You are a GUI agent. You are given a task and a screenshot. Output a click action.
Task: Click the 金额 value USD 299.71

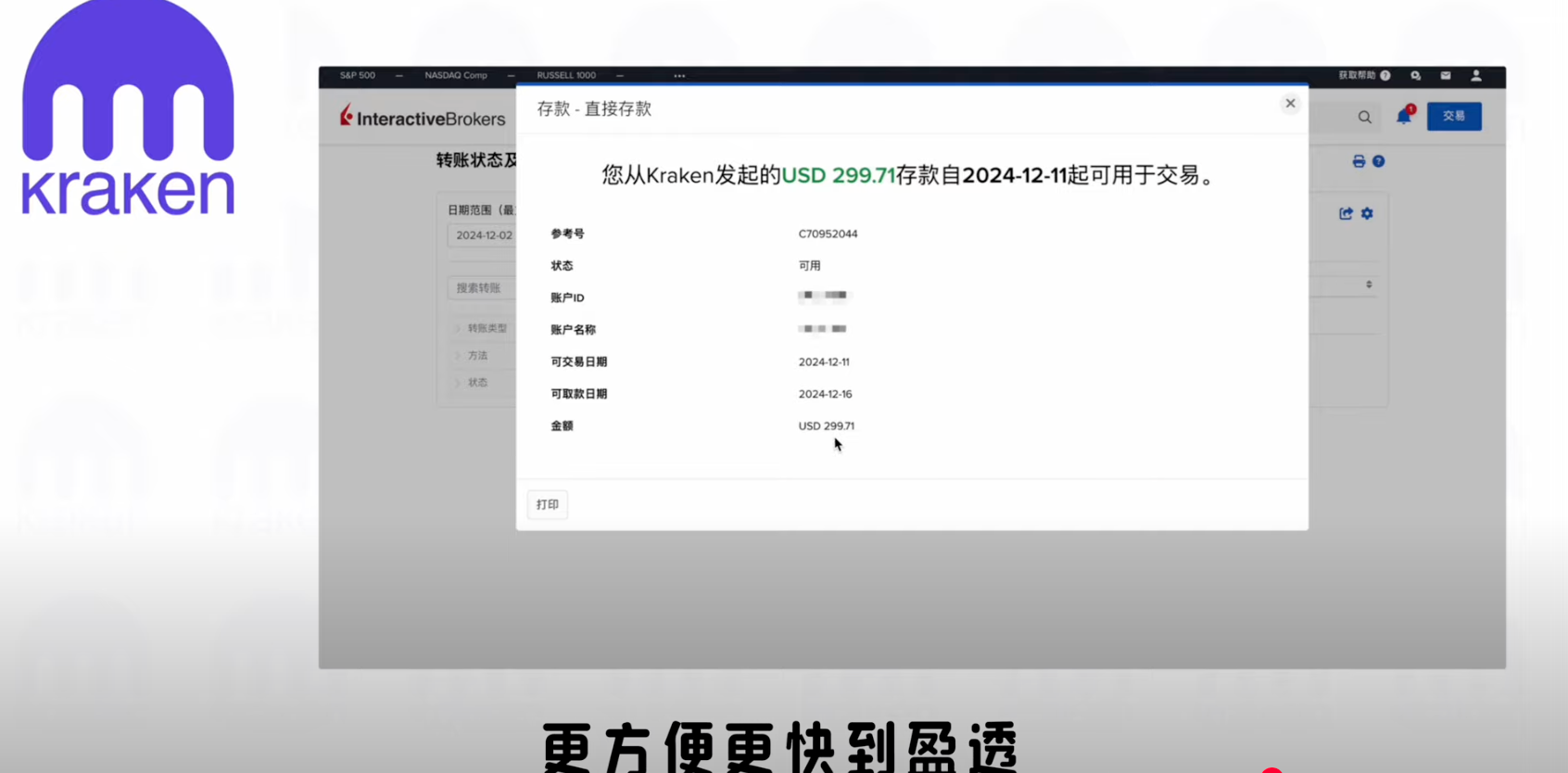tap(827, 426)
